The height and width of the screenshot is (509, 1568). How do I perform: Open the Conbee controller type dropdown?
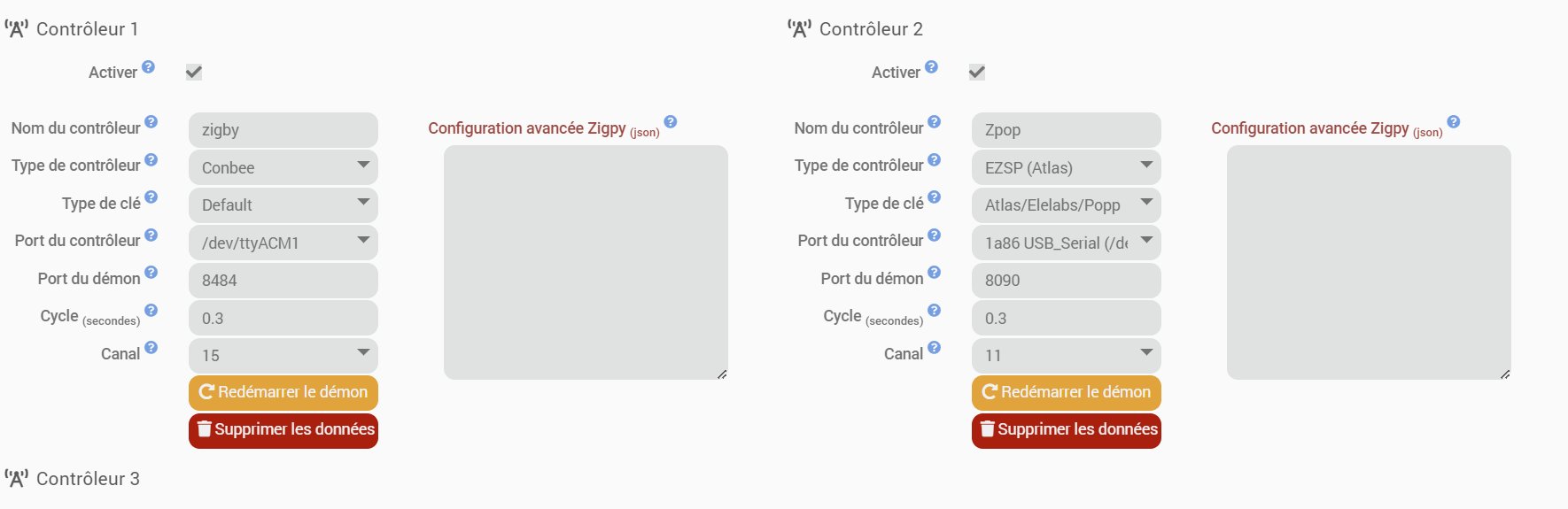[x=283, y=167]
